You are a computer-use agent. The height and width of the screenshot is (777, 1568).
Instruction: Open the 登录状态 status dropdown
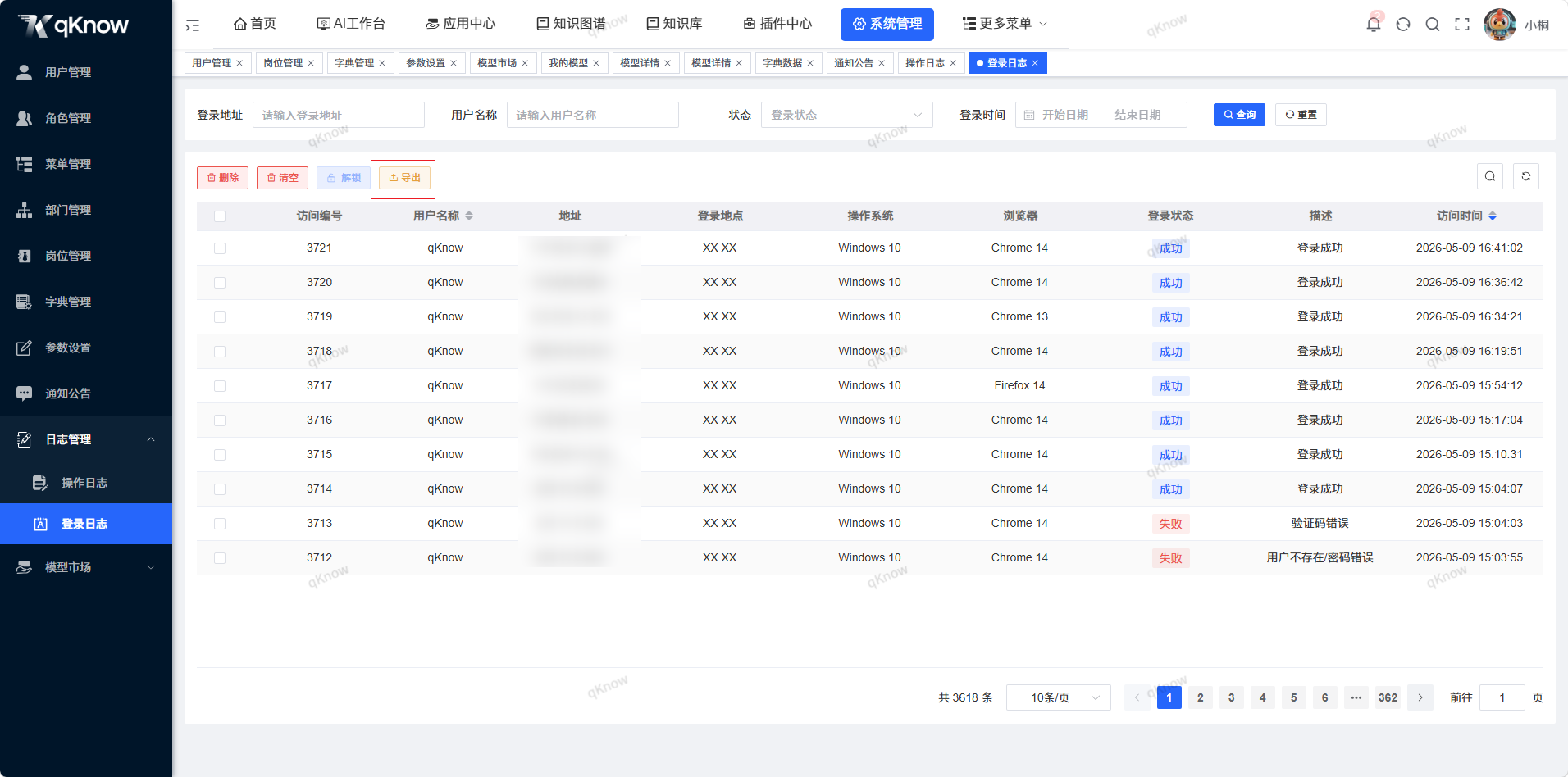pyautogui.click(x=847, y=115)
